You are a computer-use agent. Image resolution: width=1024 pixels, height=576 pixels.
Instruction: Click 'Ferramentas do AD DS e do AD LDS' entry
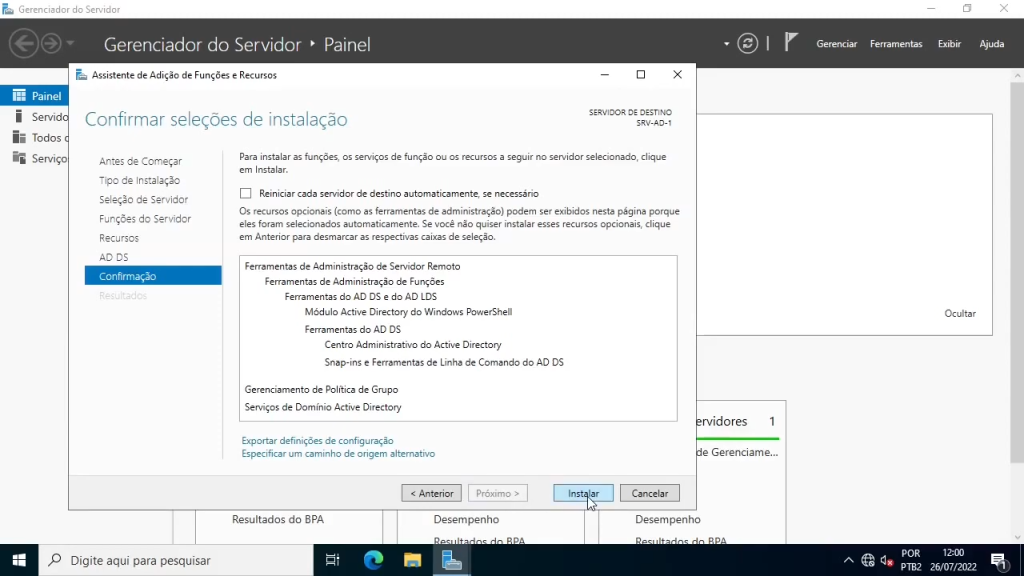click(360, 296)
